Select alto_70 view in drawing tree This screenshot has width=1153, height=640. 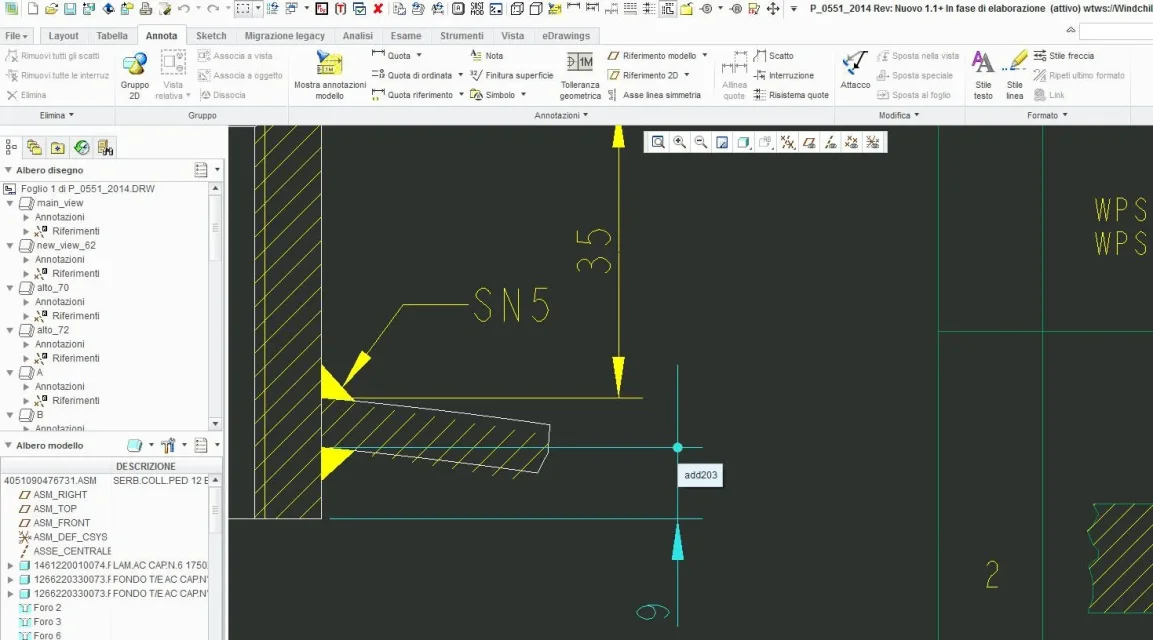pyautogui.click(x=53, y=288)
